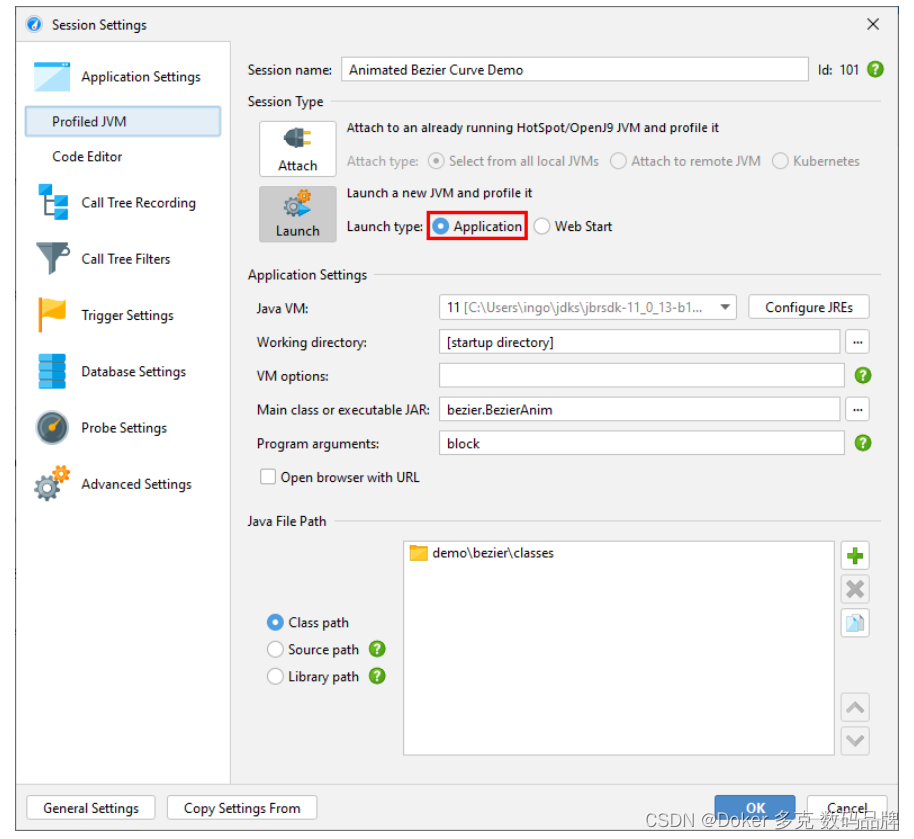
Task: Open Advanced Settings
Action: (135, 484)
